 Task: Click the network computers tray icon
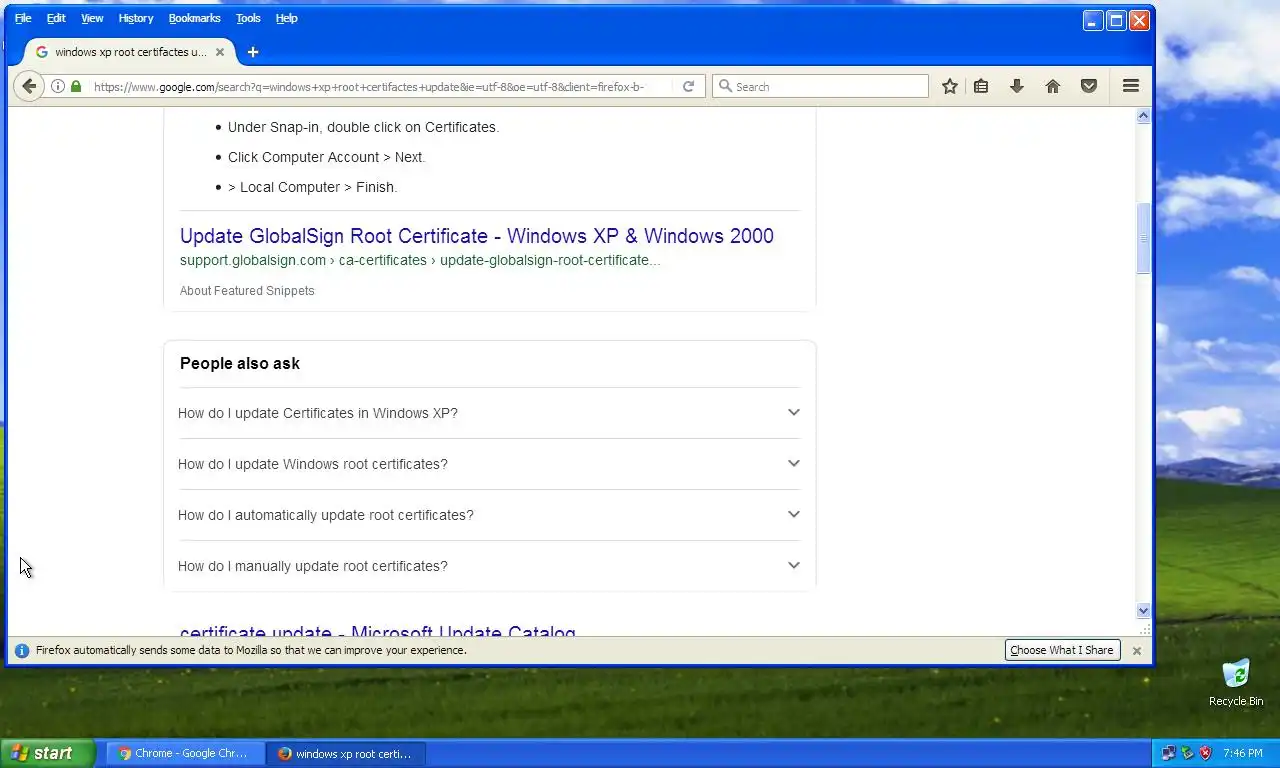click(1168, 753)
